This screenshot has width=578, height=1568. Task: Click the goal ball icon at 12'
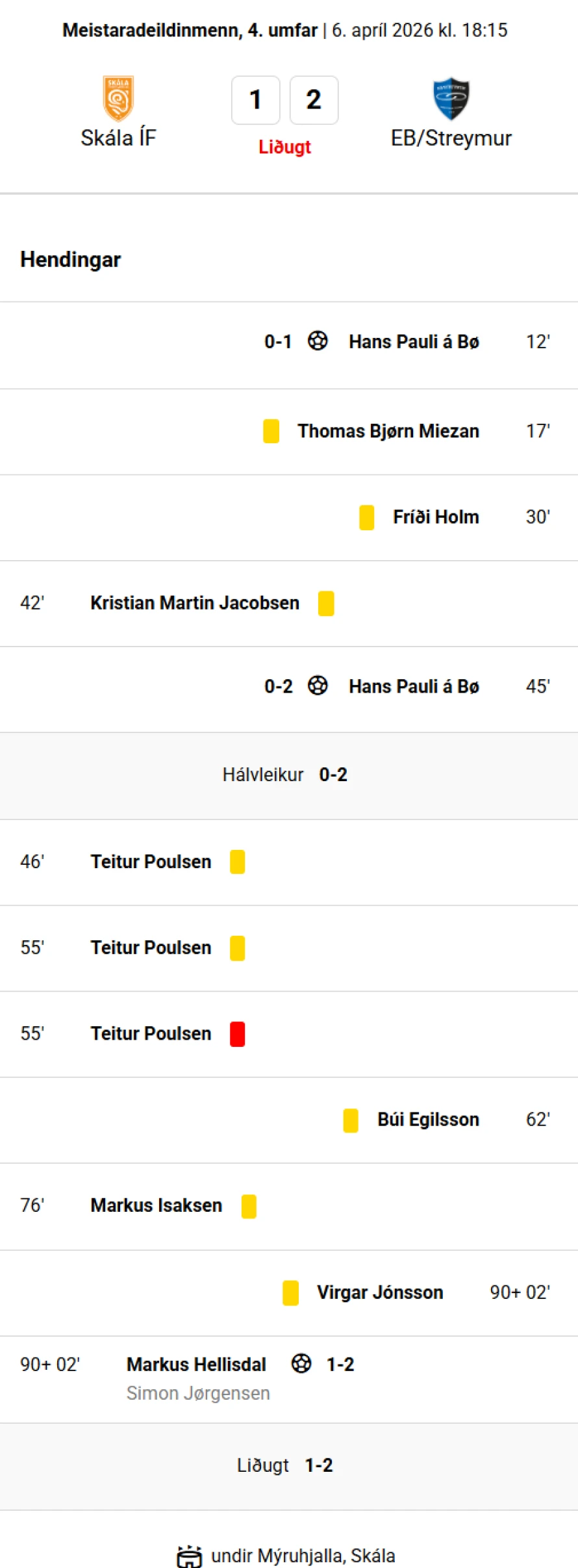(318, 341)
